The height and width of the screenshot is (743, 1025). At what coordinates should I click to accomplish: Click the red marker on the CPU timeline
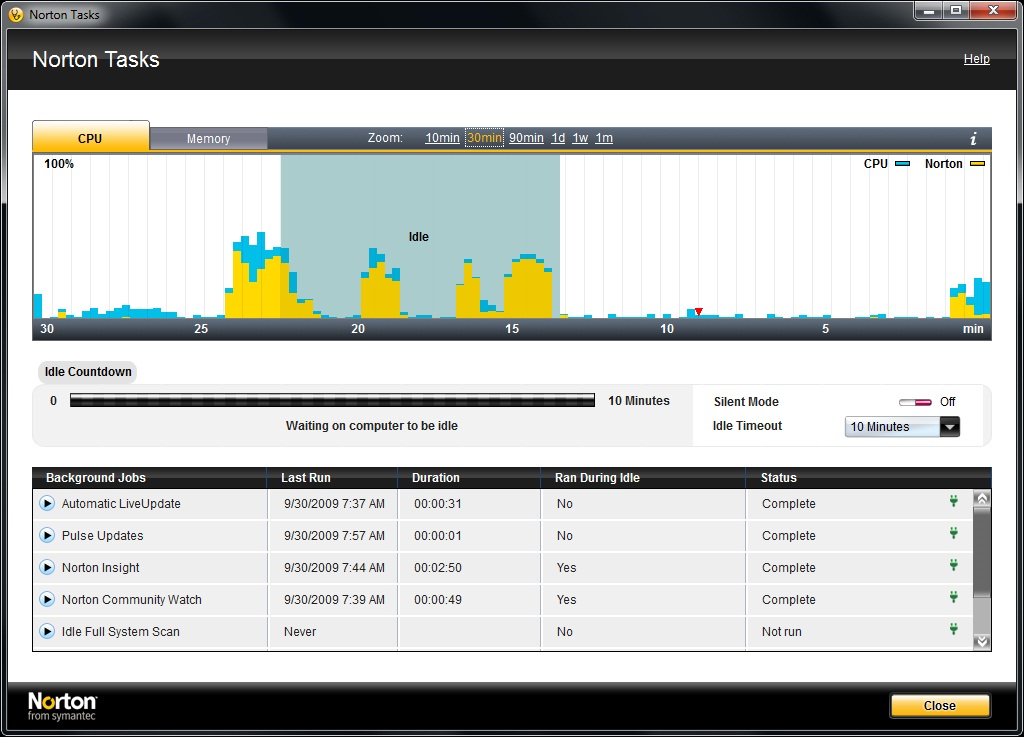[x=699, y=314]
